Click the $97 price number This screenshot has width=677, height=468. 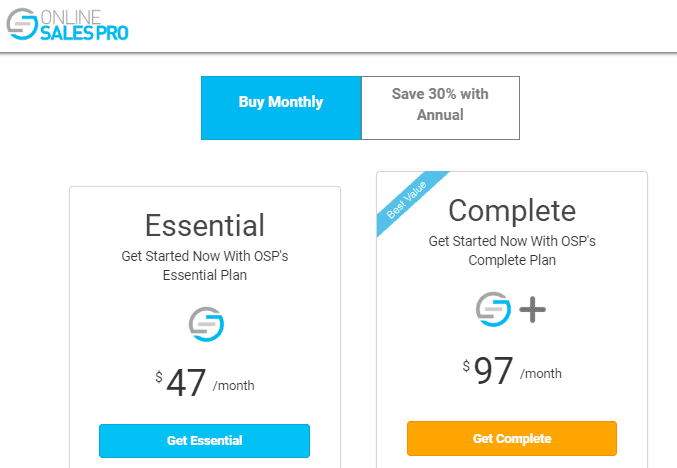coord(494,371)
